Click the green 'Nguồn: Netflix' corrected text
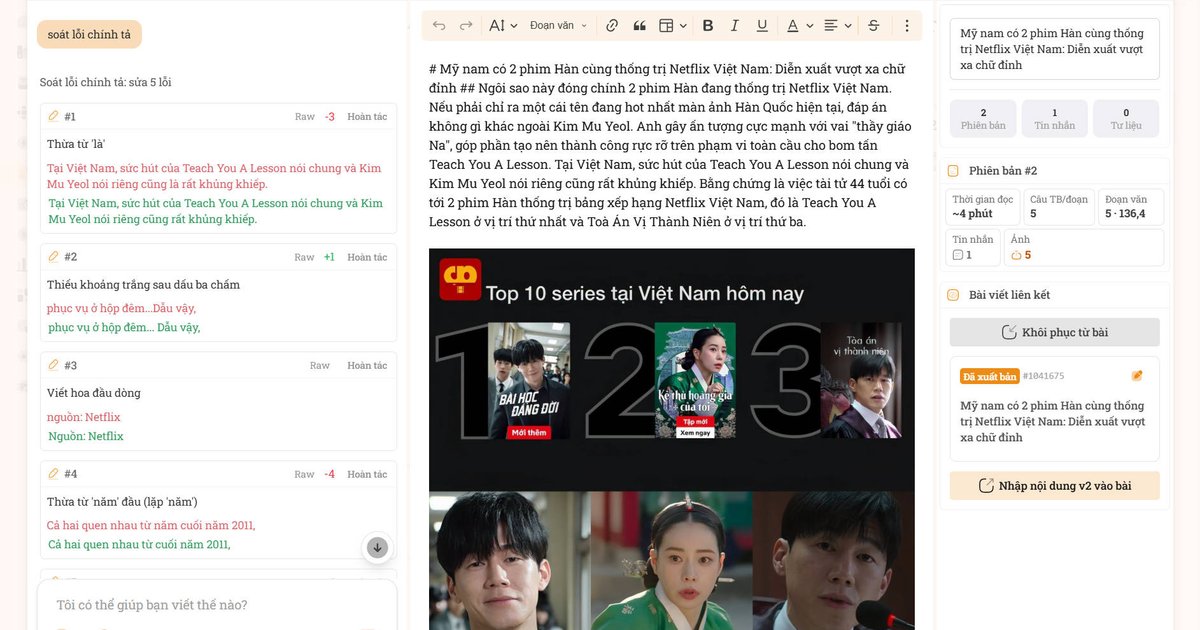1200x630 pixels. 86,436
